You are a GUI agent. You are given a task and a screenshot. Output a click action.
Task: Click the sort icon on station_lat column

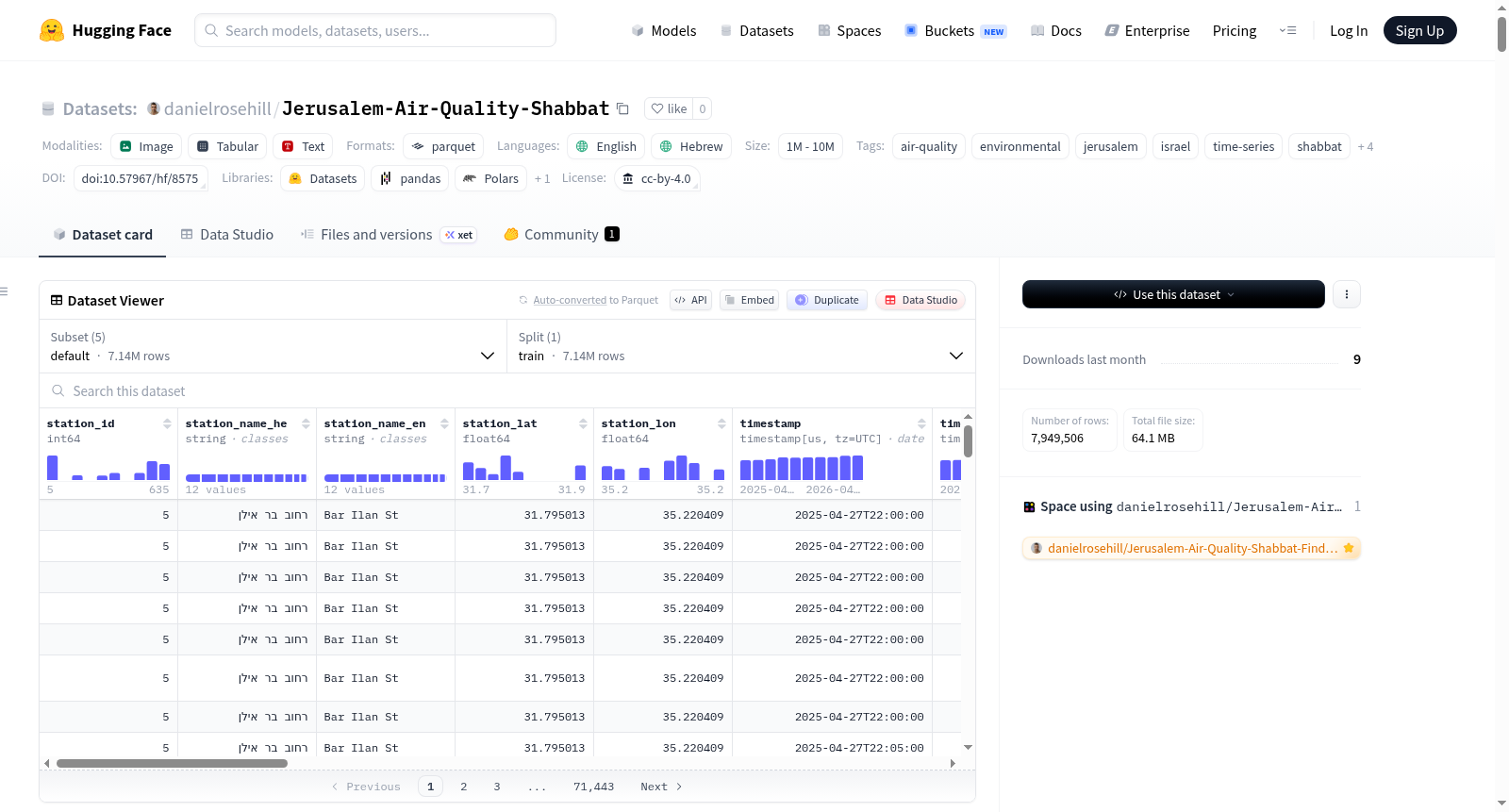coord(583,423)
